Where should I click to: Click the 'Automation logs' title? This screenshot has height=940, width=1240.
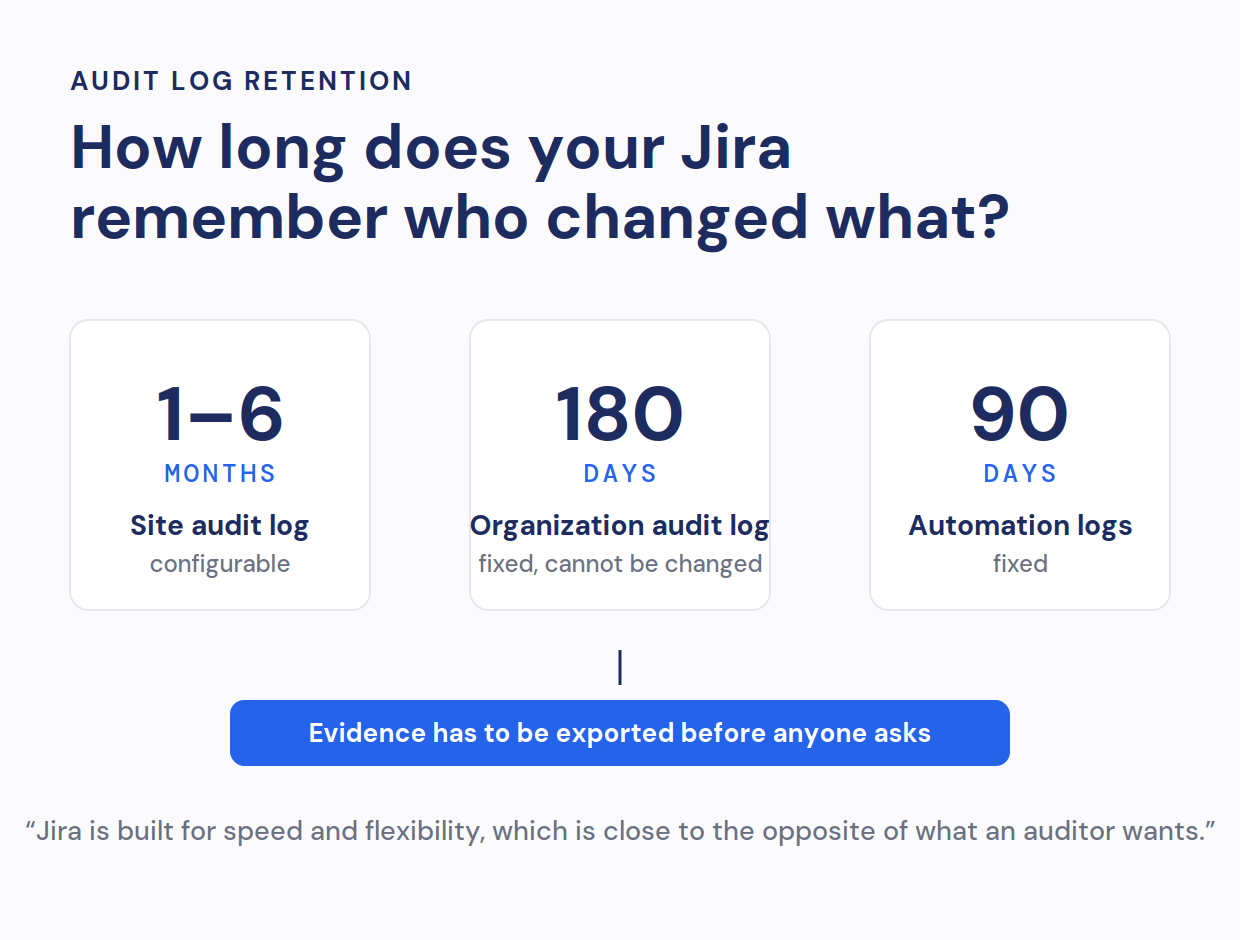click(x=1020, y=526)
